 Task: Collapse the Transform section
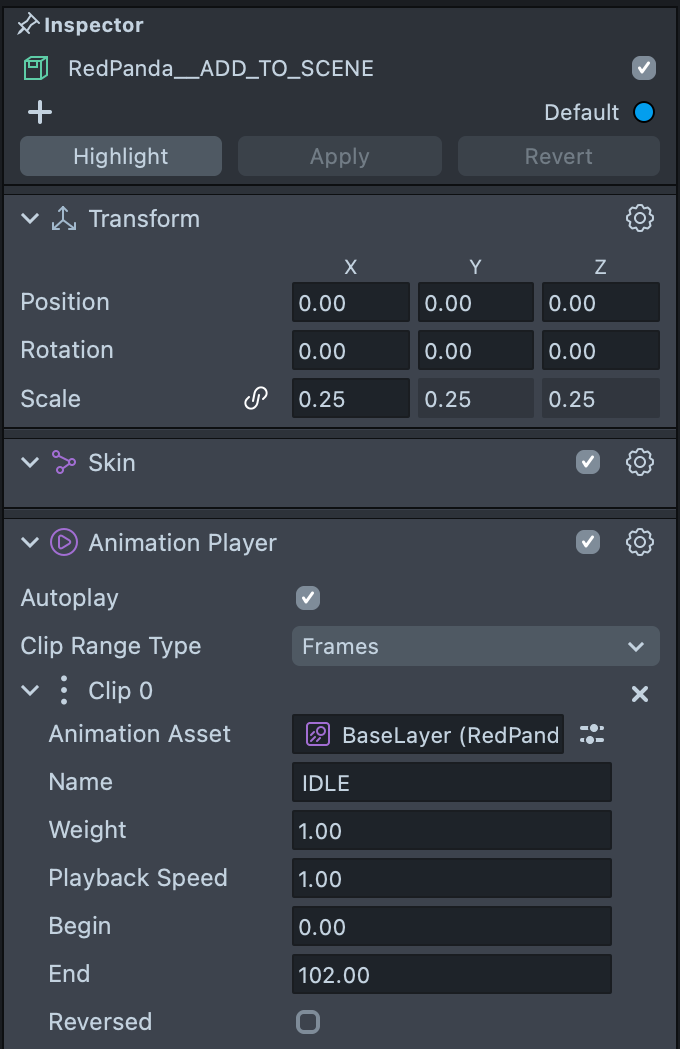30,219
